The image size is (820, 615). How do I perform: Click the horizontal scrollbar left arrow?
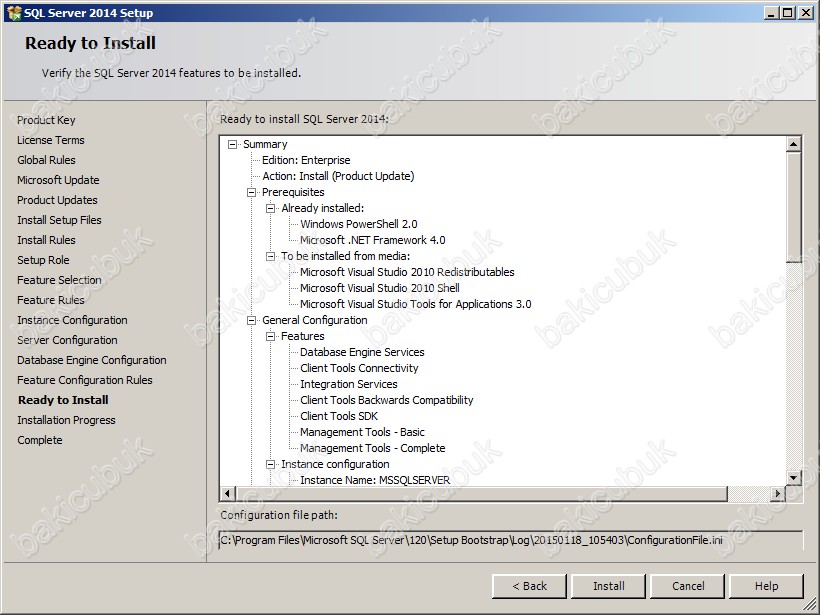227,493
